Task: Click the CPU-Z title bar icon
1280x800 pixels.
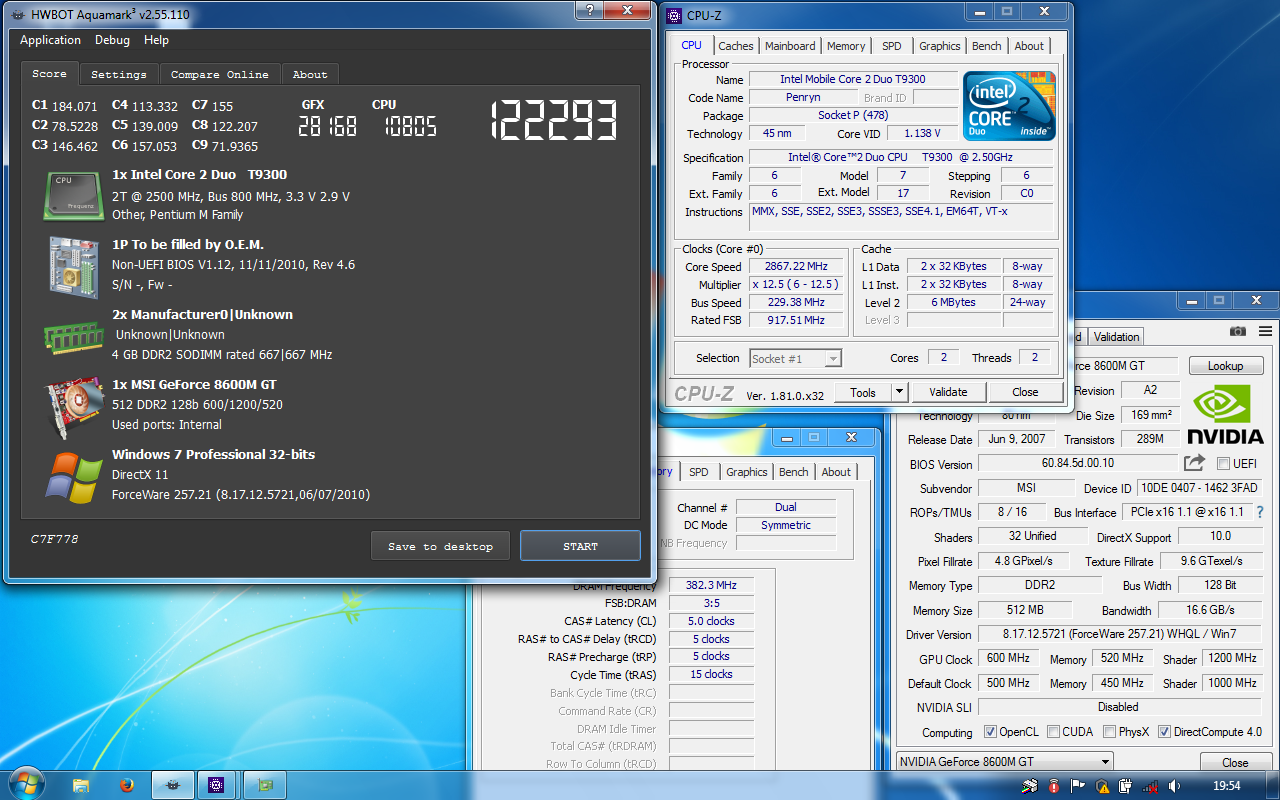Action: (x=675, y=15)
